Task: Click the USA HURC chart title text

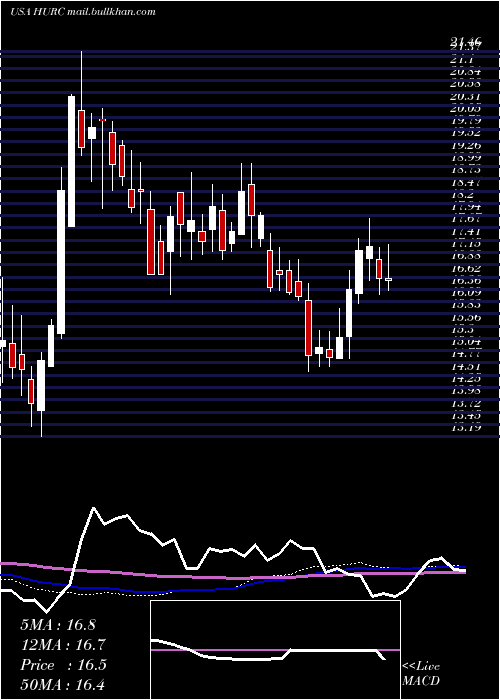Action: point(83,12)
